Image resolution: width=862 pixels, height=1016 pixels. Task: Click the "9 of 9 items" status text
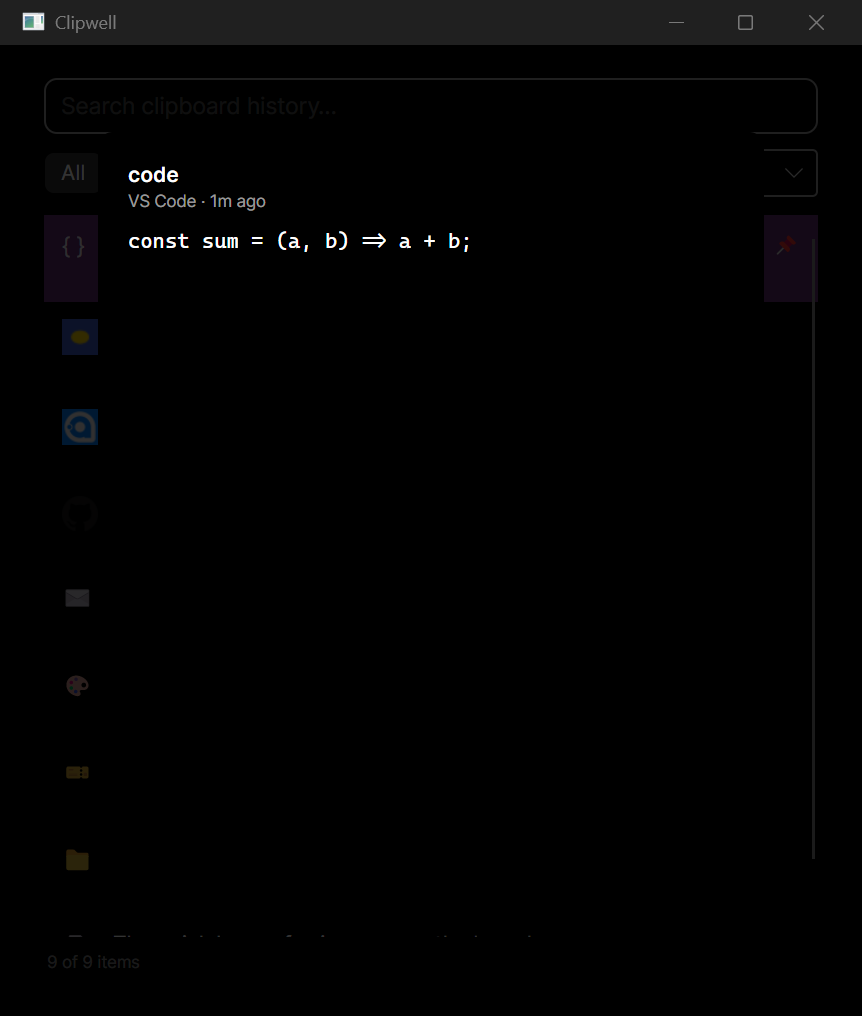(93, 962)
